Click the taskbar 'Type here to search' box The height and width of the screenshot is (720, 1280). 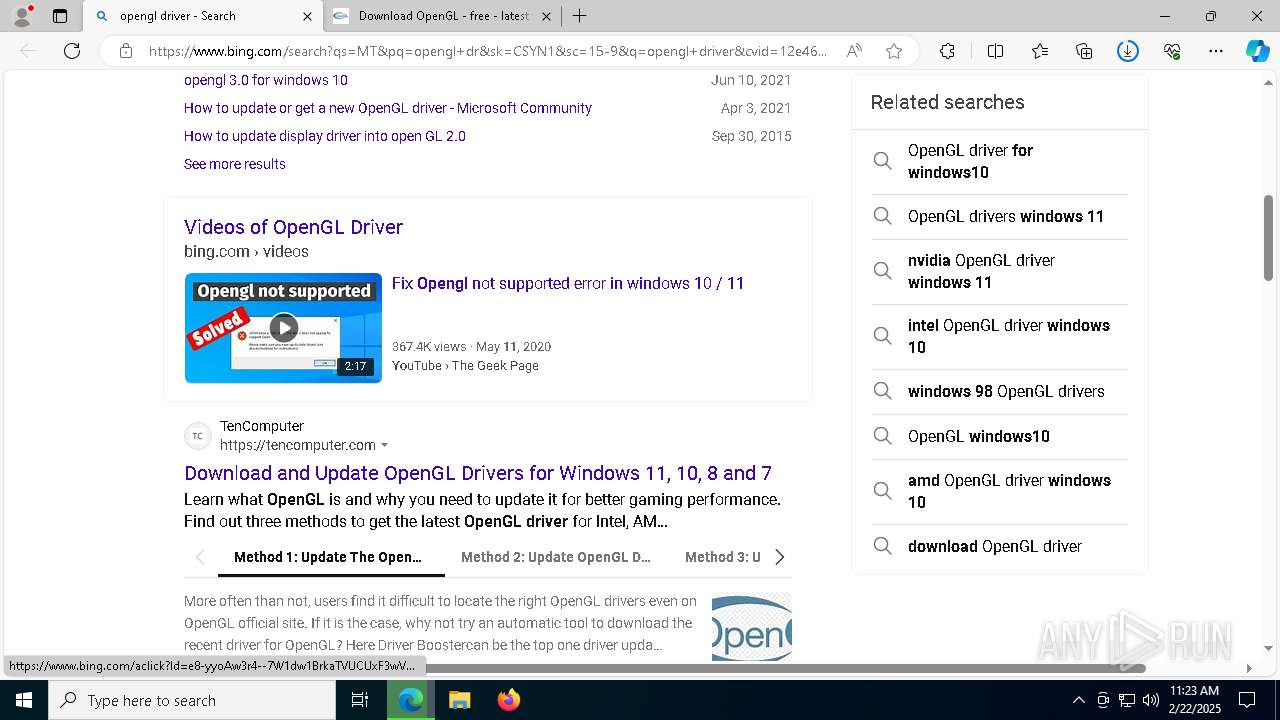192,700
